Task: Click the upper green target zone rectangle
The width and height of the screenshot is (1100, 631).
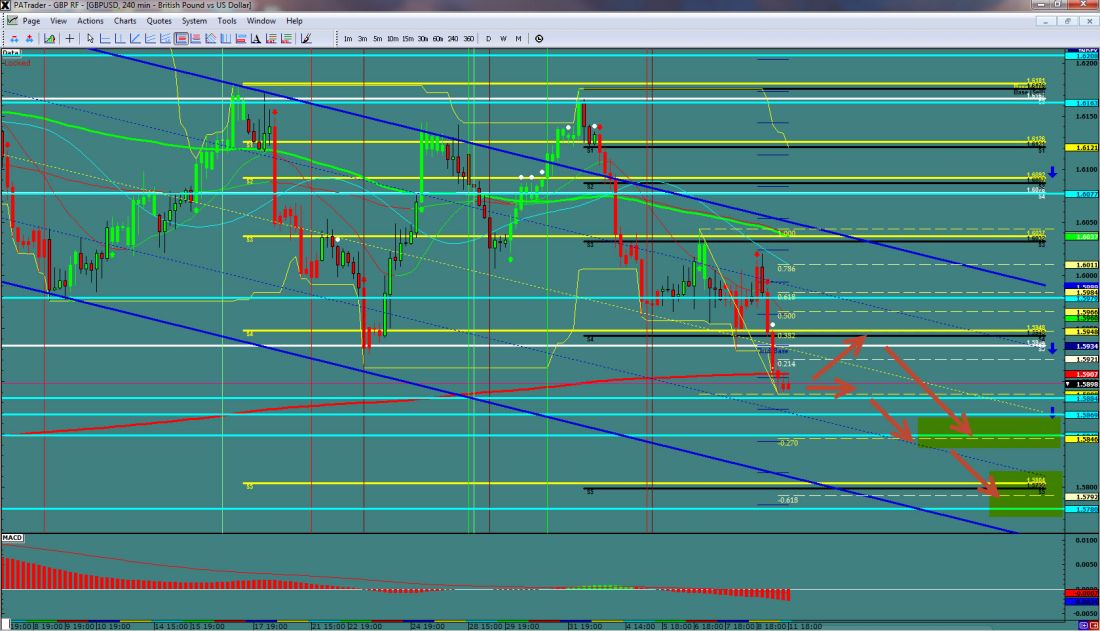Action: click(x=988, y=431)
